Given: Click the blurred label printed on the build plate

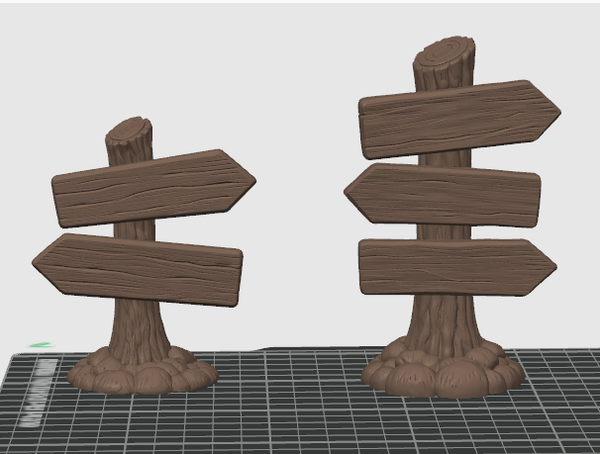Looking at the screenshot, I should 38,393.
